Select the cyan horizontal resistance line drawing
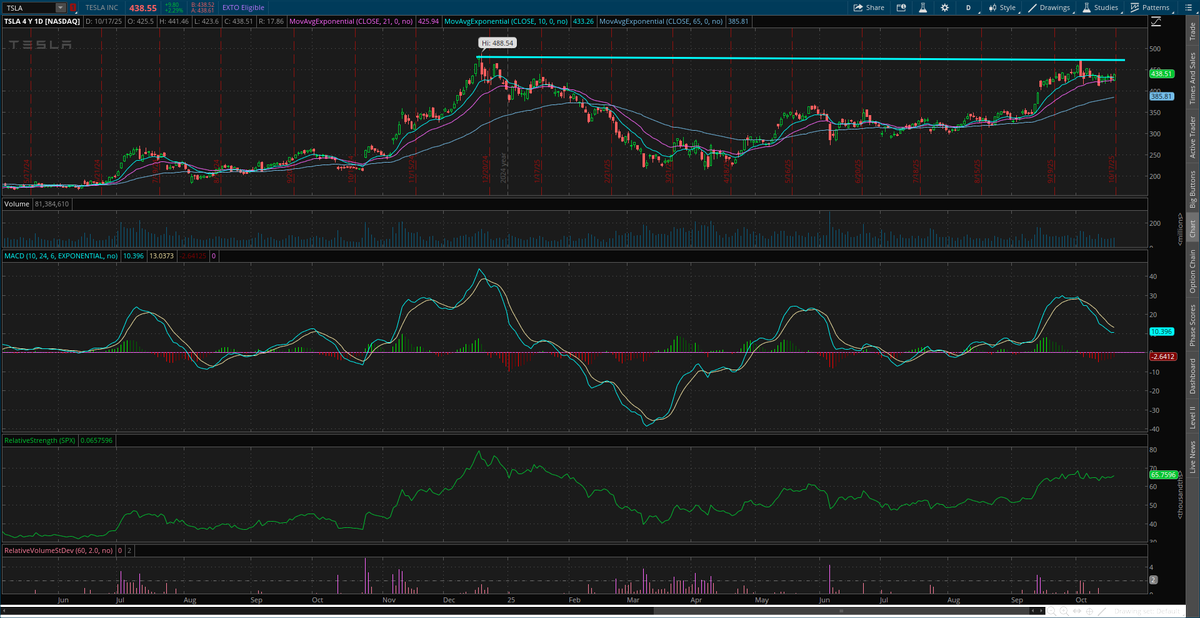Viewport: 1200px width, 618px height. pos(800,59)
